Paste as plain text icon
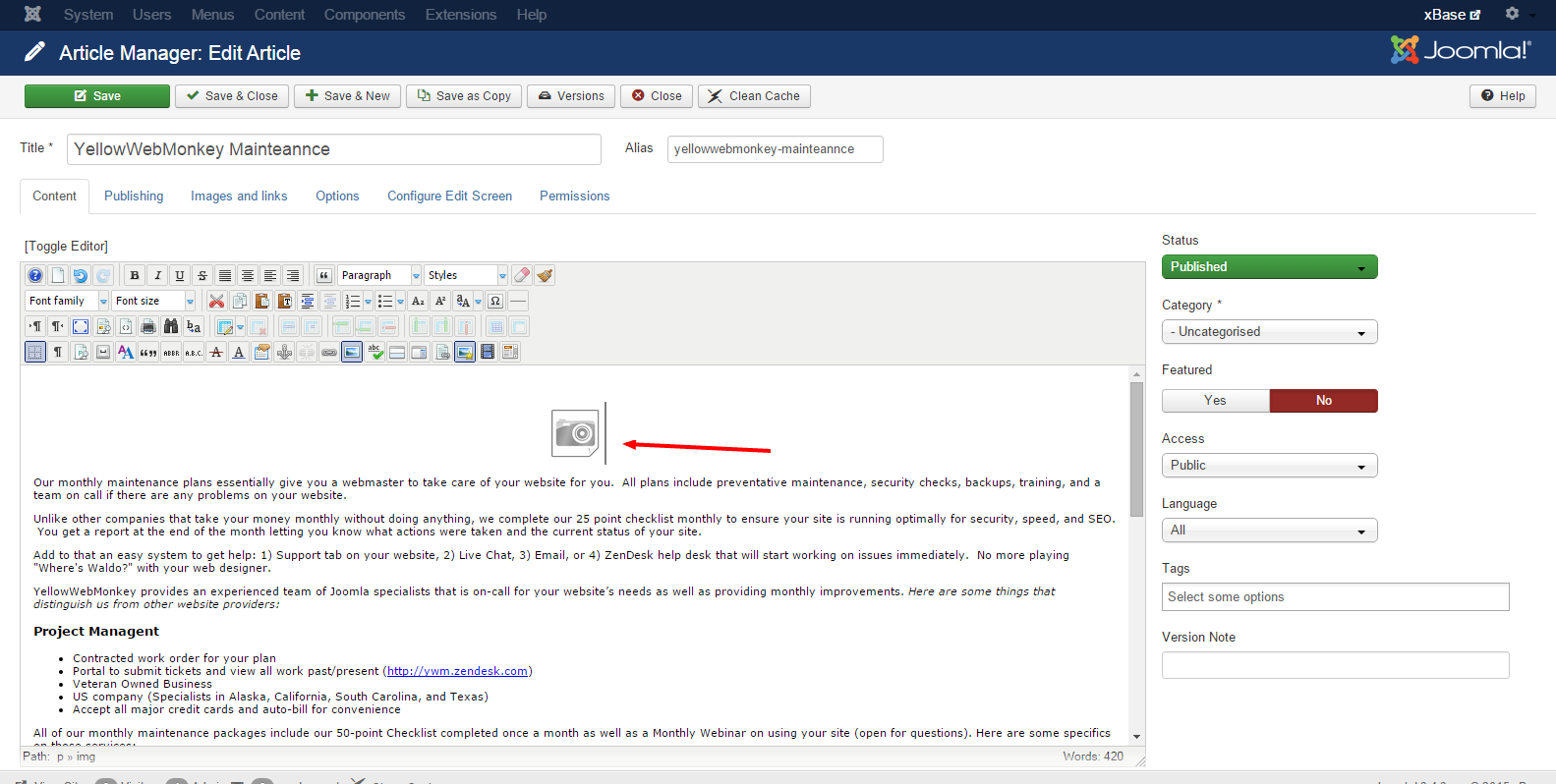Viewport: 1556px width, 784px height. point(284,302)
